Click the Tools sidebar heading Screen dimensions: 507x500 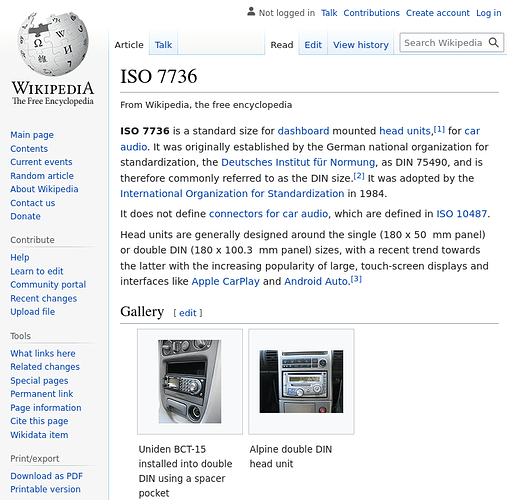pyautogui.click(x=20, y=336)
